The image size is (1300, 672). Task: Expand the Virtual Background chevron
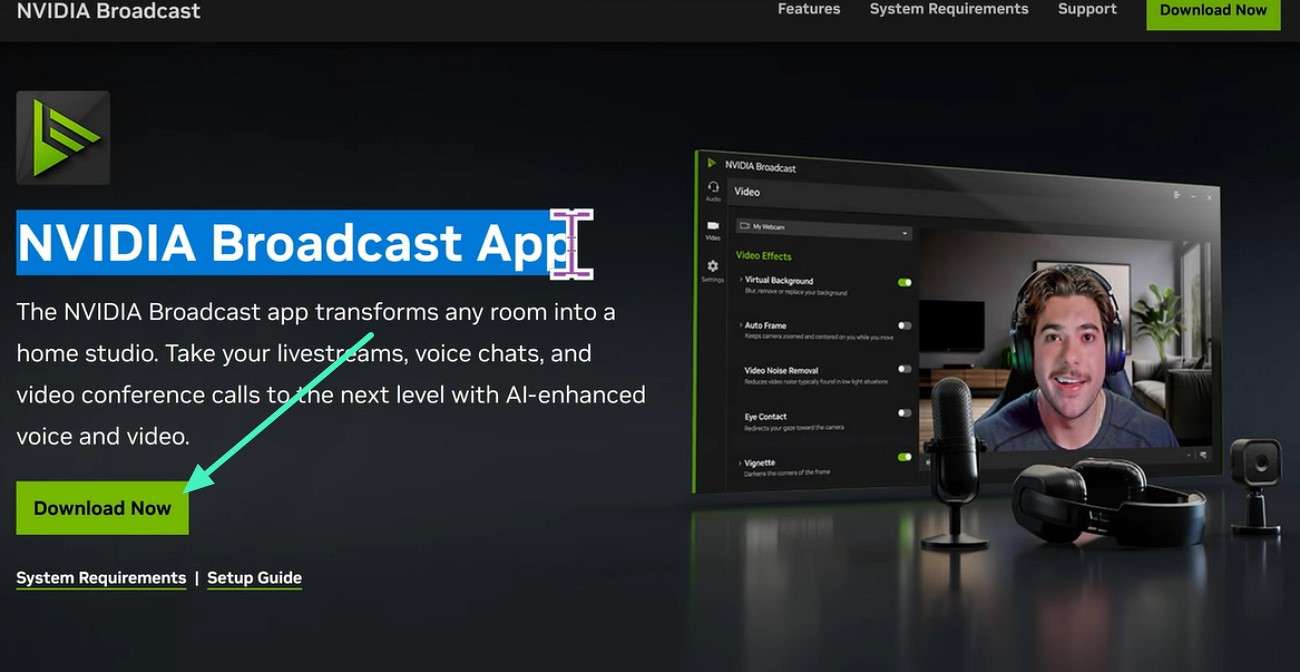tap(740, 281)
